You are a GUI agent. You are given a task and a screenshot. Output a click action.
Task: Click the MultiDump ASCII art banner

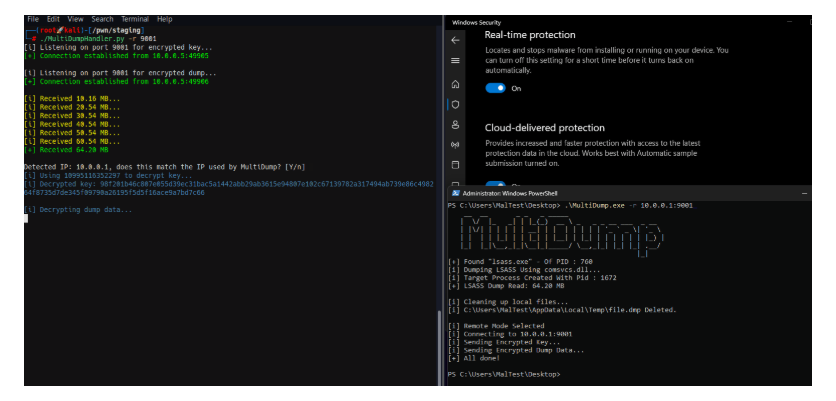(x=561, y=235)
